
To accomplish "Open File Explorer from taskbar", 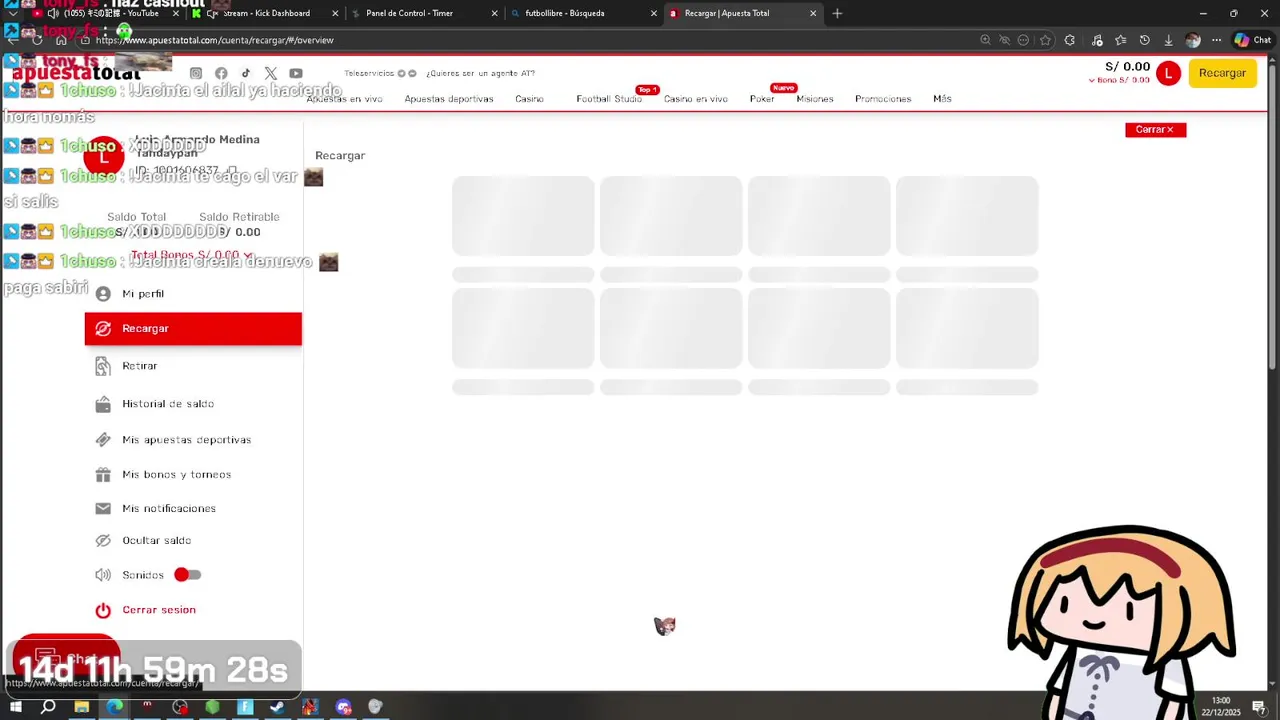I will [82, 707].
